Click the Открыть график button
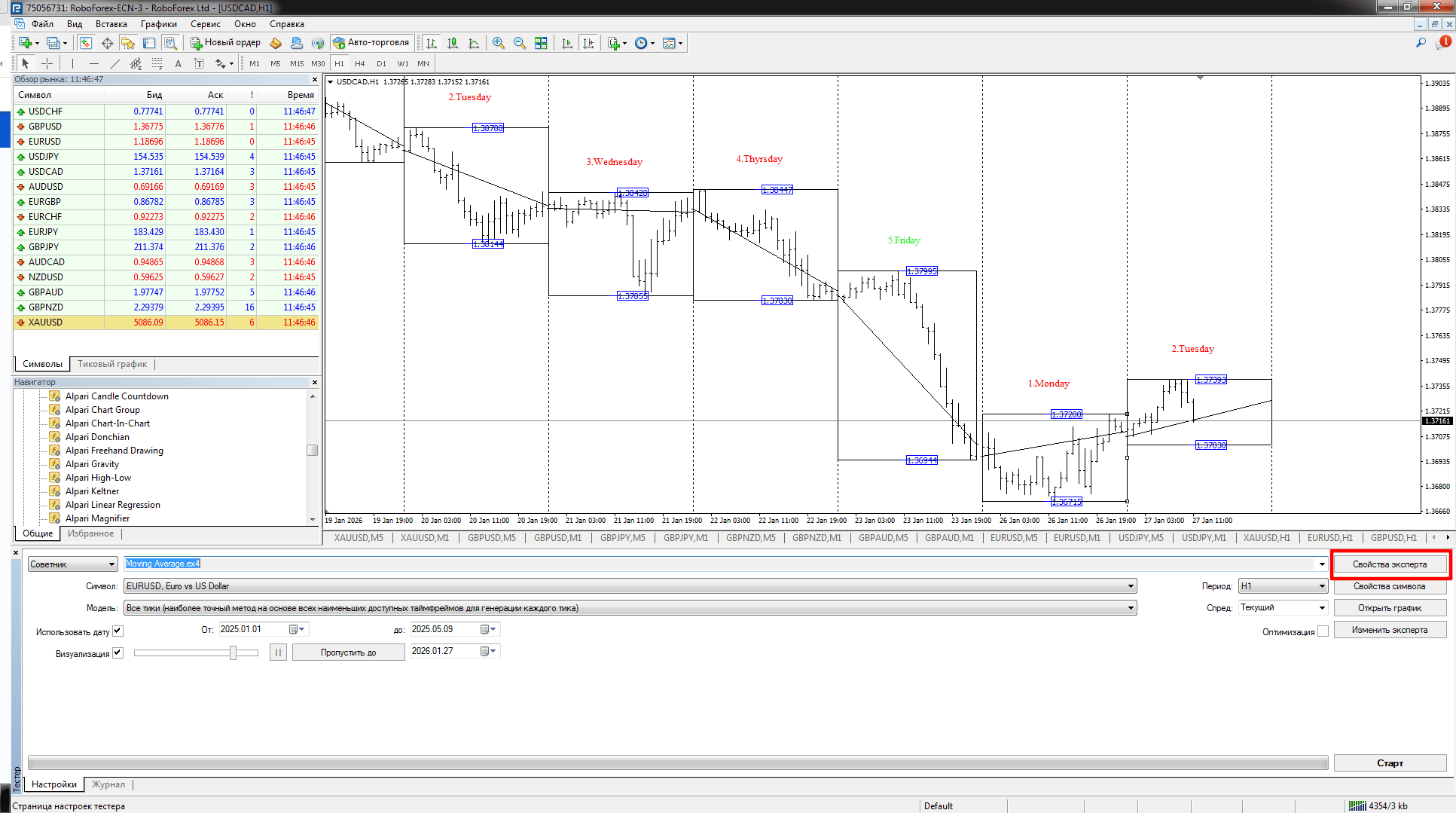This screenshot has width=1456, height=813. point(1390,608)
